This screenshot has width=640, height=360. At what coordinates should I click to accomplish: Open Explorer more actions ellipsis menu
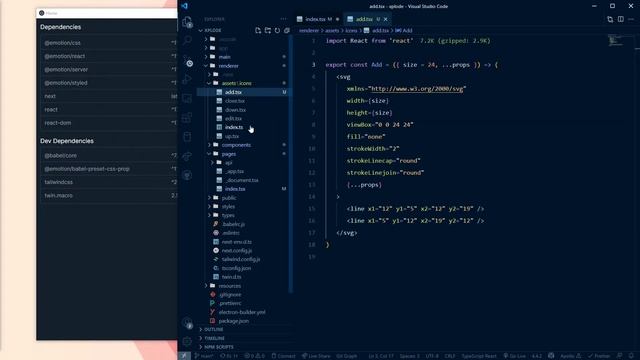[x=283, y=19]
